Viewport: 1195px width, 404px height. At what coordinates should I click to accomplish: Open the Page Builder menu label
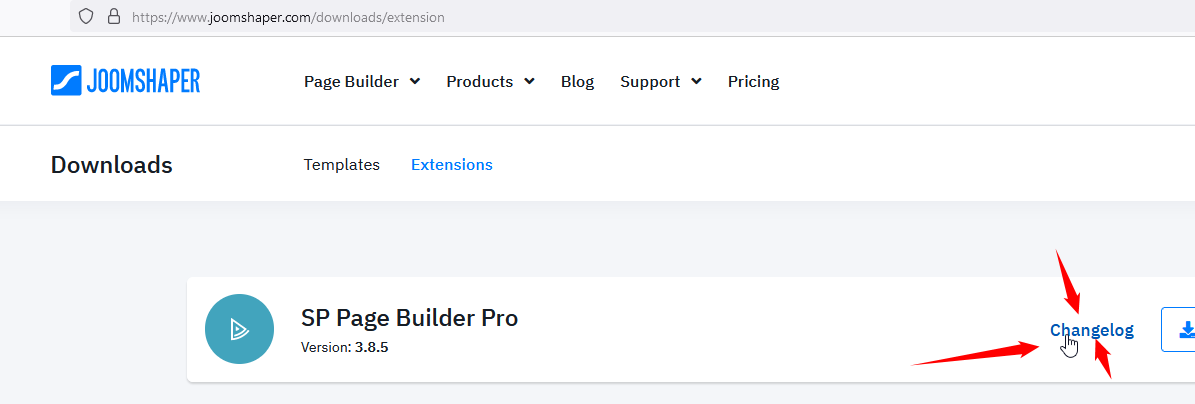(351, 81)
